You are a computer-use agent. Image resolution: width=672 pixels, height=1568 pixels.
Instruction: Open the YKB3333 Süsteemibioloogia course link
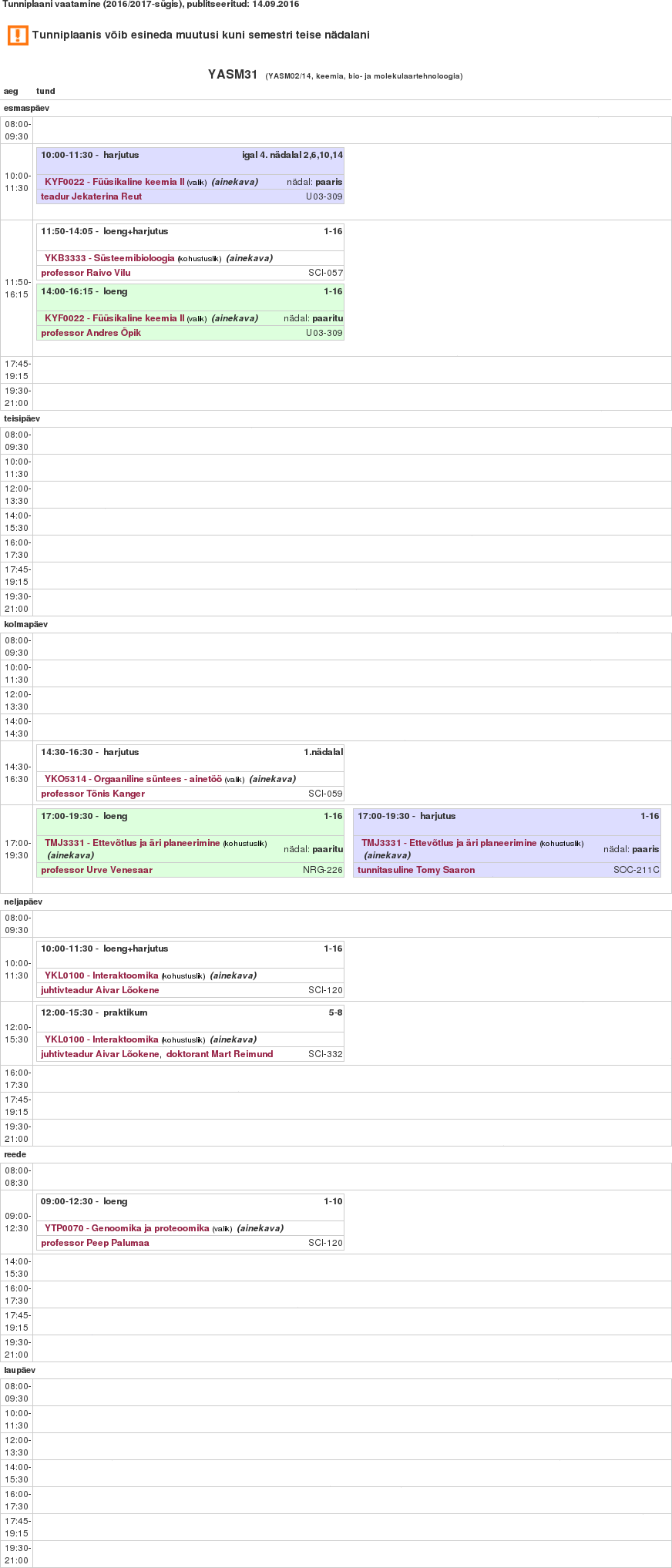pyautogui.click(x=109, y=258)
